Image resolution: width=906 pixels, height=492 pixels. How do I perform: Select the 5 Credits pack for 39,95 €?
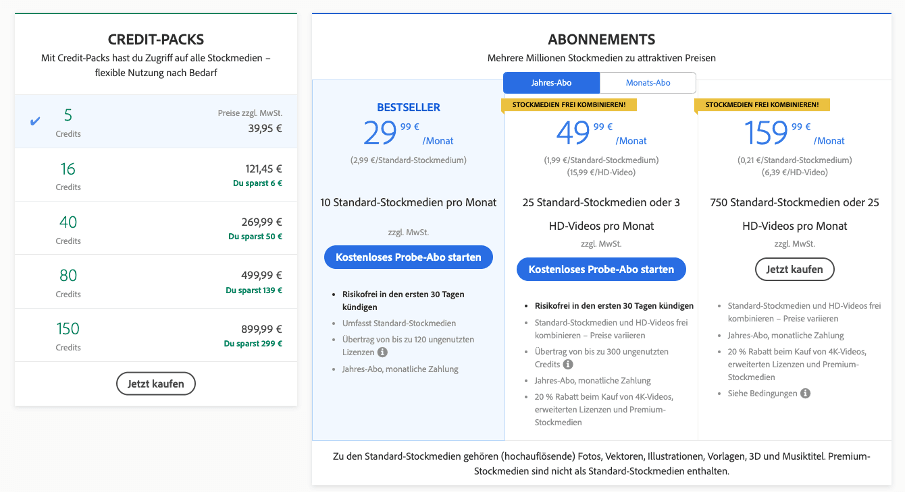[x=156, y=121]
